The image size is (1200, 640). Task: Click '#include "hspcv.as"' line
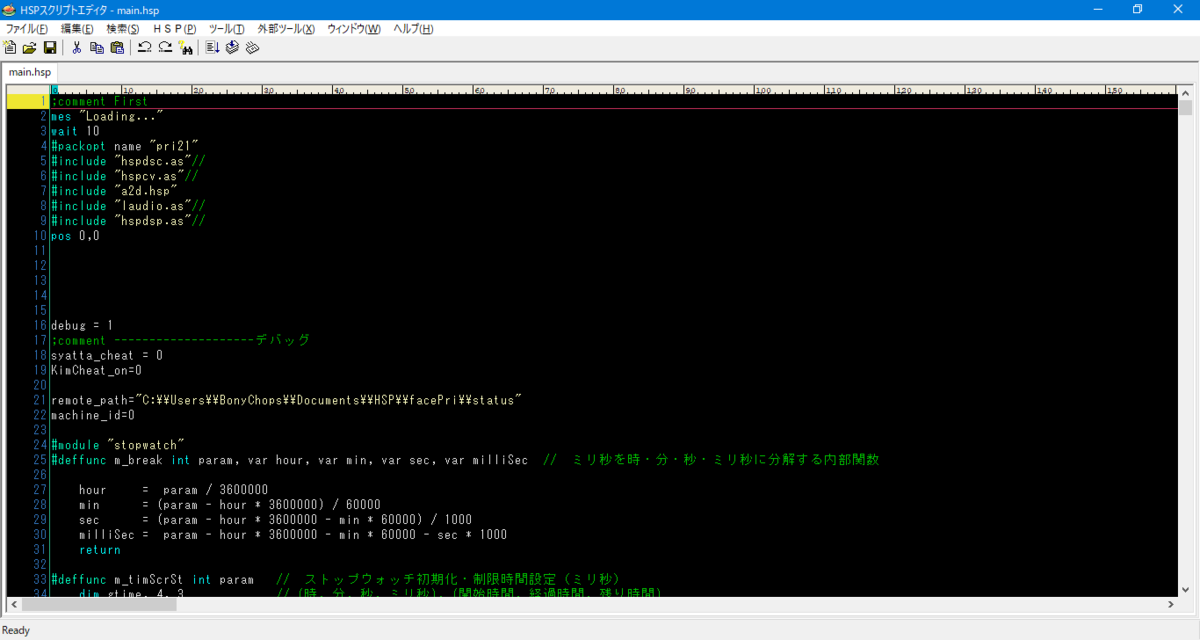(125, 176)
